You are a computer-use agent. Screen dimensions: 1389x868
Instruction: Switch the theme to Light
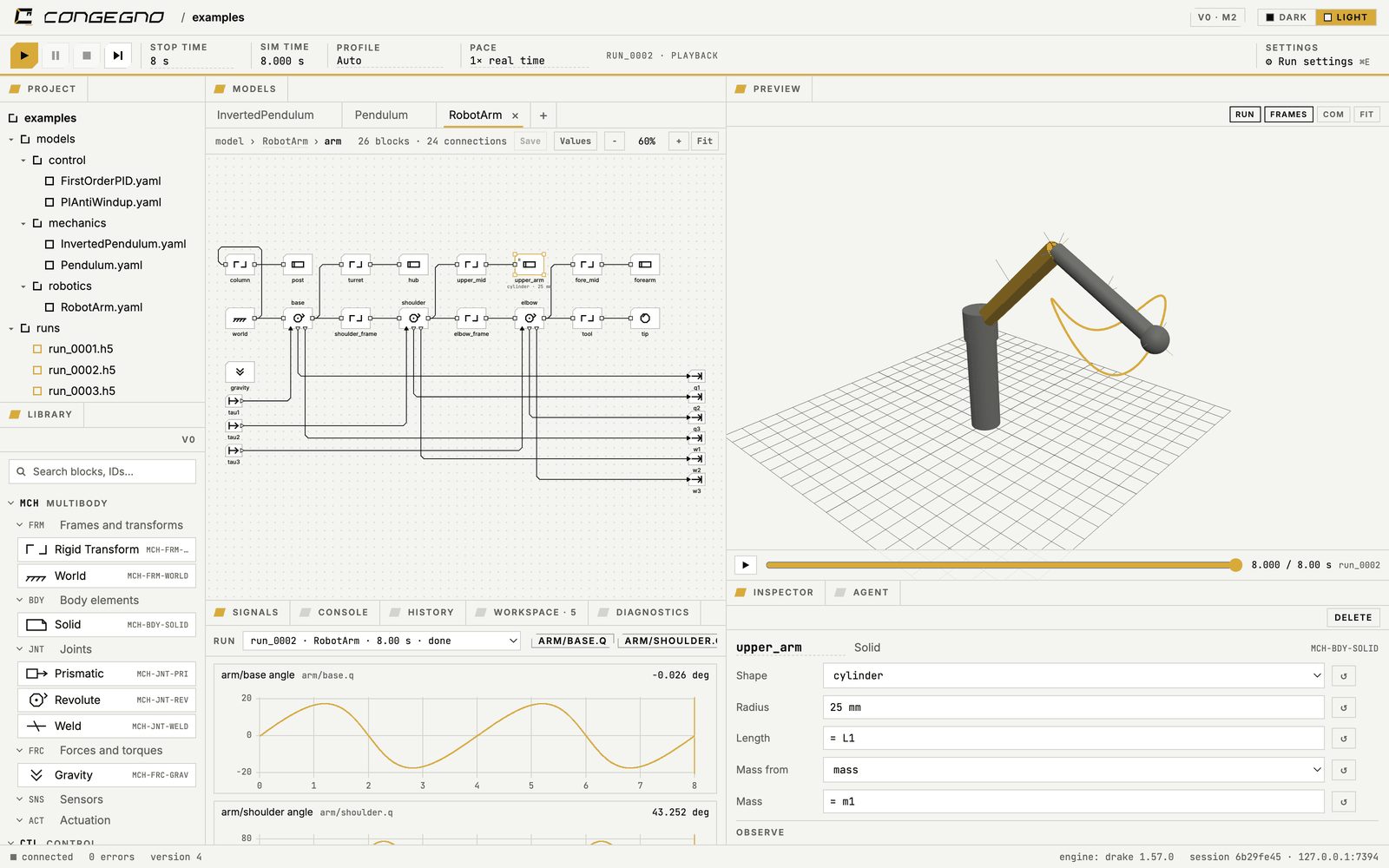(1346, 17)
